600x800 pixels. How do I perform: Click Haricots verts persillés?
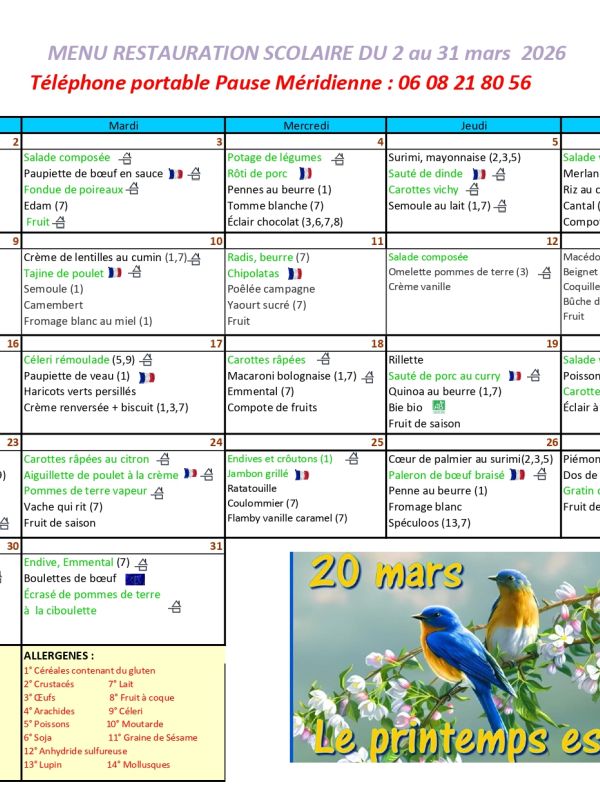click(80, 391)
